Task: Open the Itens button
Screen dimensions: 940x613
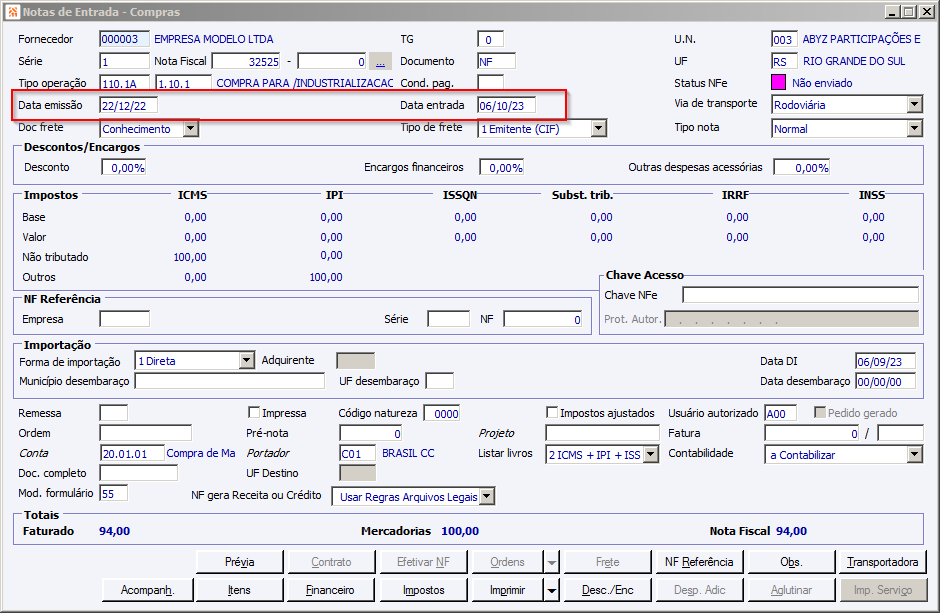Action: point(239,590)
